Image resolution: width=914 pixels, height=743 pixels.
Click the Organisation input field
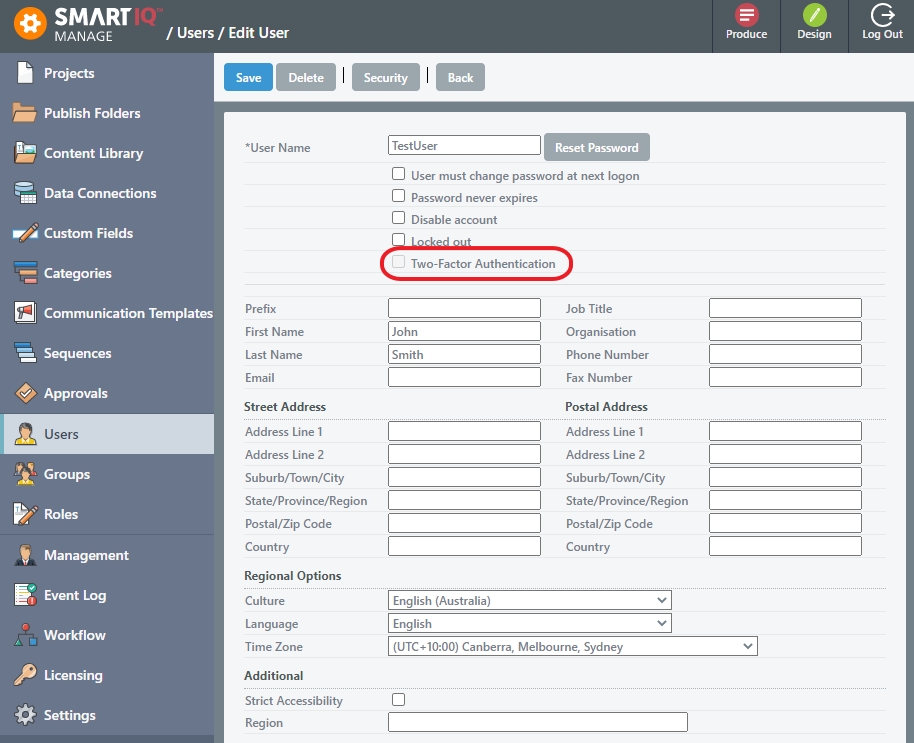(785, 331)
